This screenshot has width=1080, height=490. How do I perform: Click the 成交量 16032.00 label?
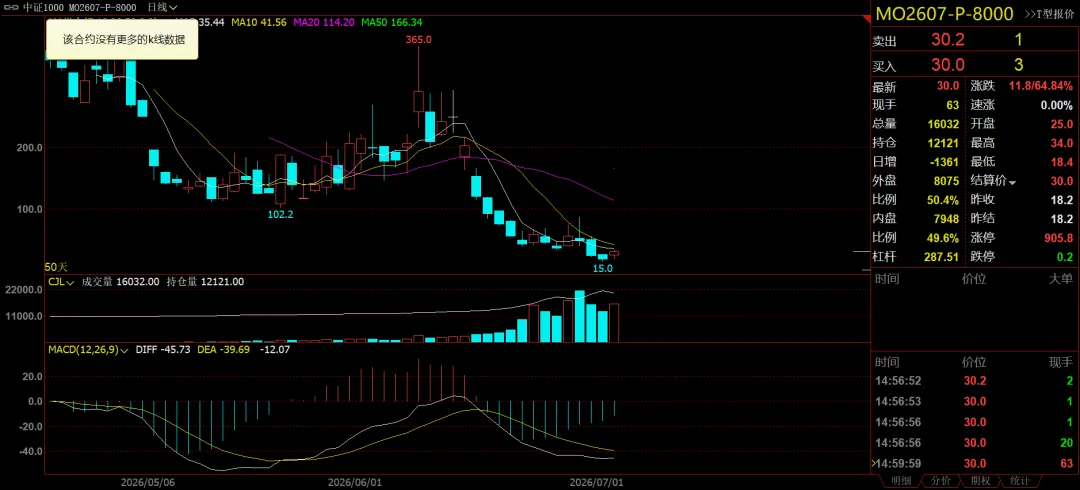tap(121, 281)
